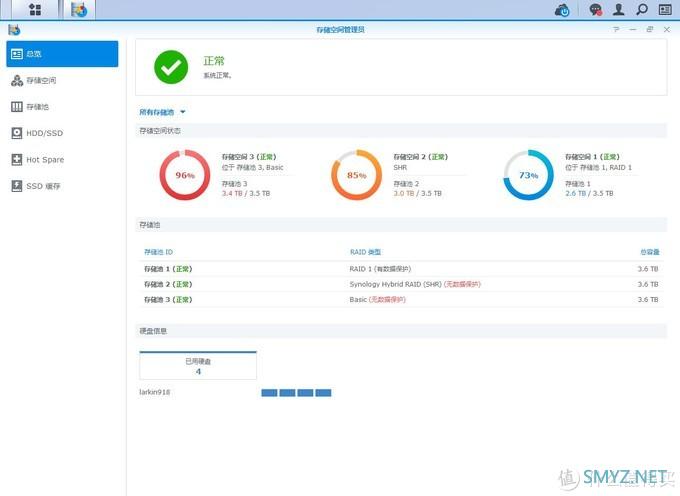Open 存储空间 3 volume title
680x496 pixels.
click(249, 157)
